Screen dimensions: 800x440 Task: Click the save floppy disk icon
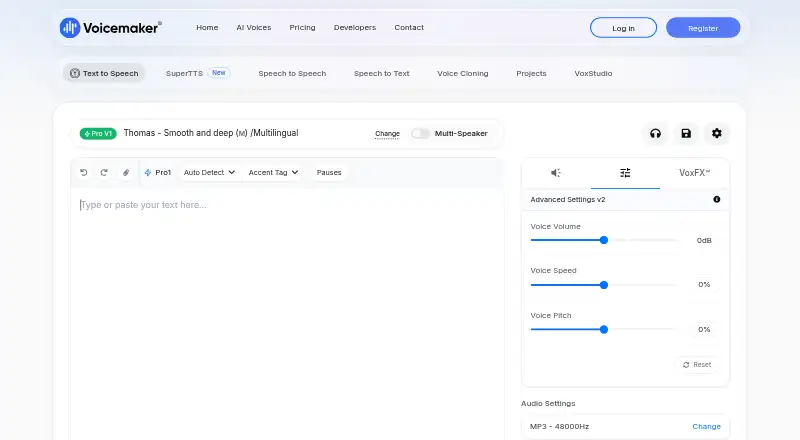[x=686, y=133]
